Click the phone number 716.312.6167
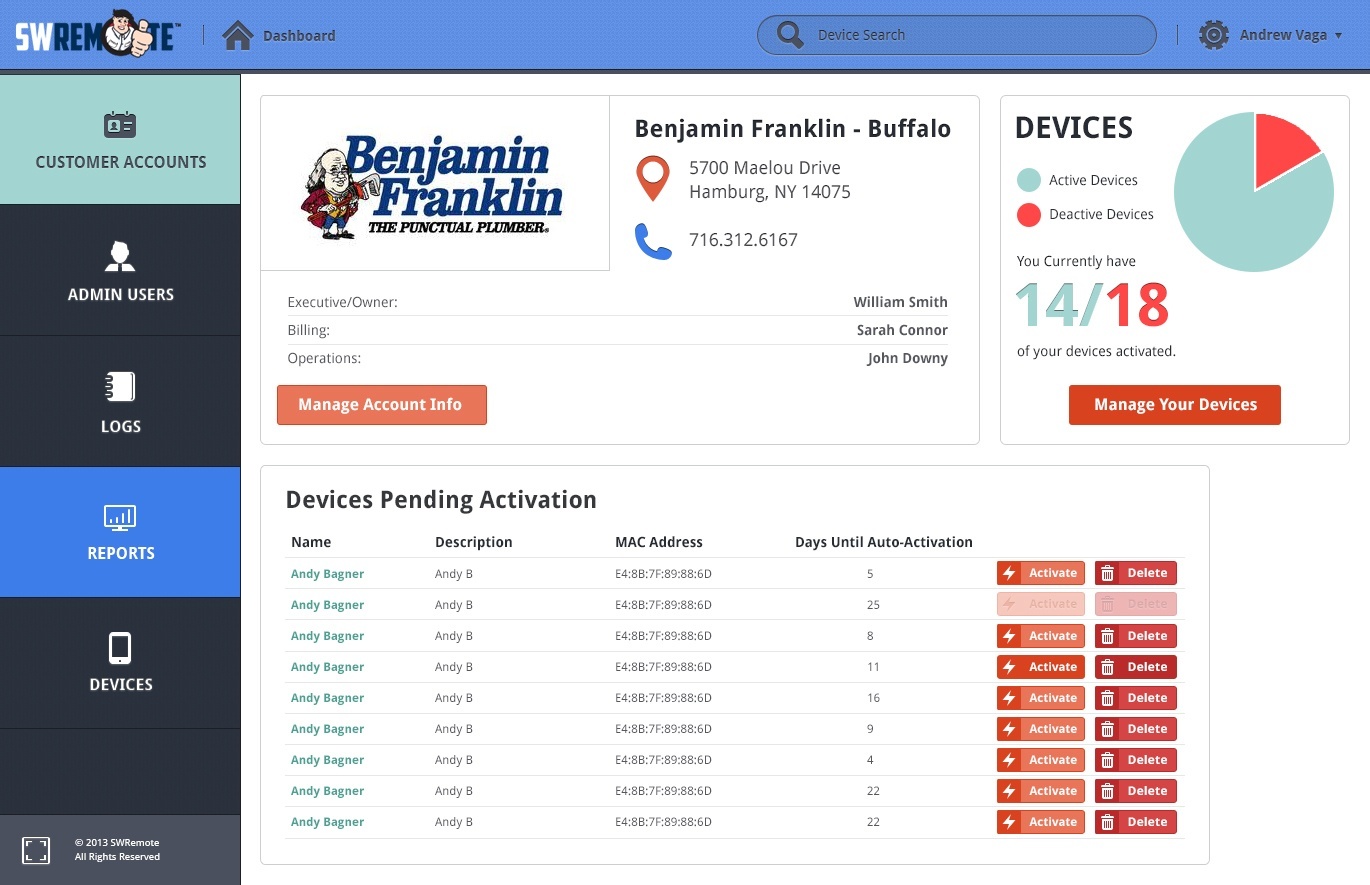Viewport: 1370px width, 885px height. point(743,240)
